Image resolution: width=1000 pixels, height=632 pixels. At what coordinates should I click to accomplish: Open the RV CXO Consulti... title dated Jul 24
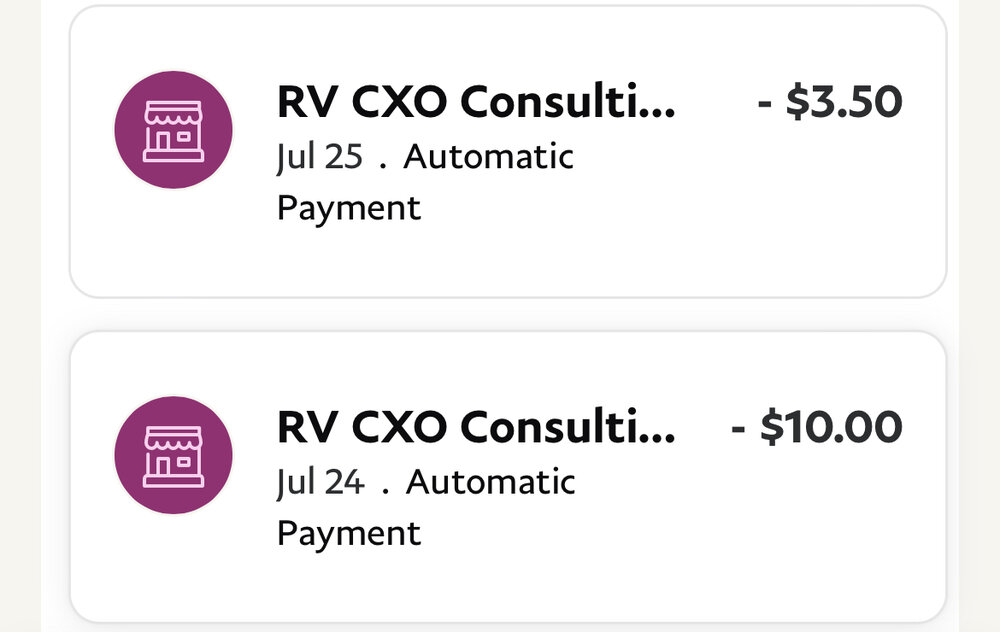[476, 428]
